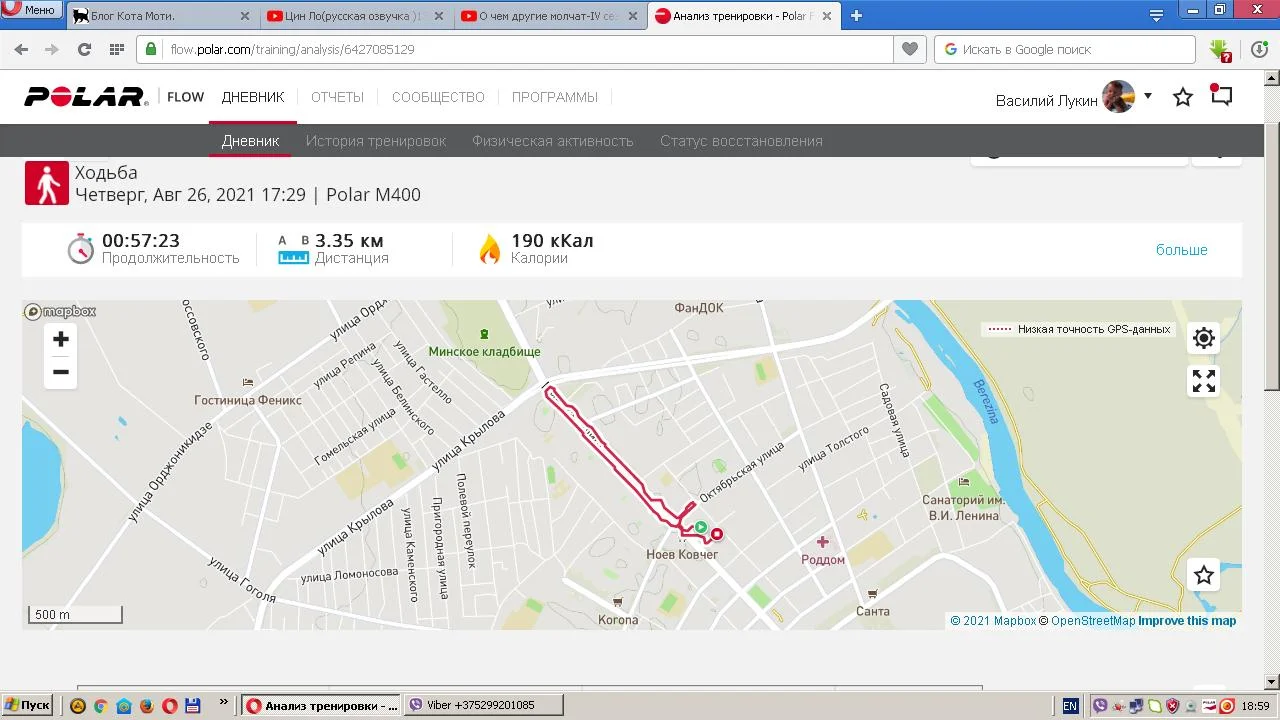Image resolution: width=1280 pixels, height=720 pixels.
Task: Select the Физическая активность sub-tab
Action: point(553,141)
